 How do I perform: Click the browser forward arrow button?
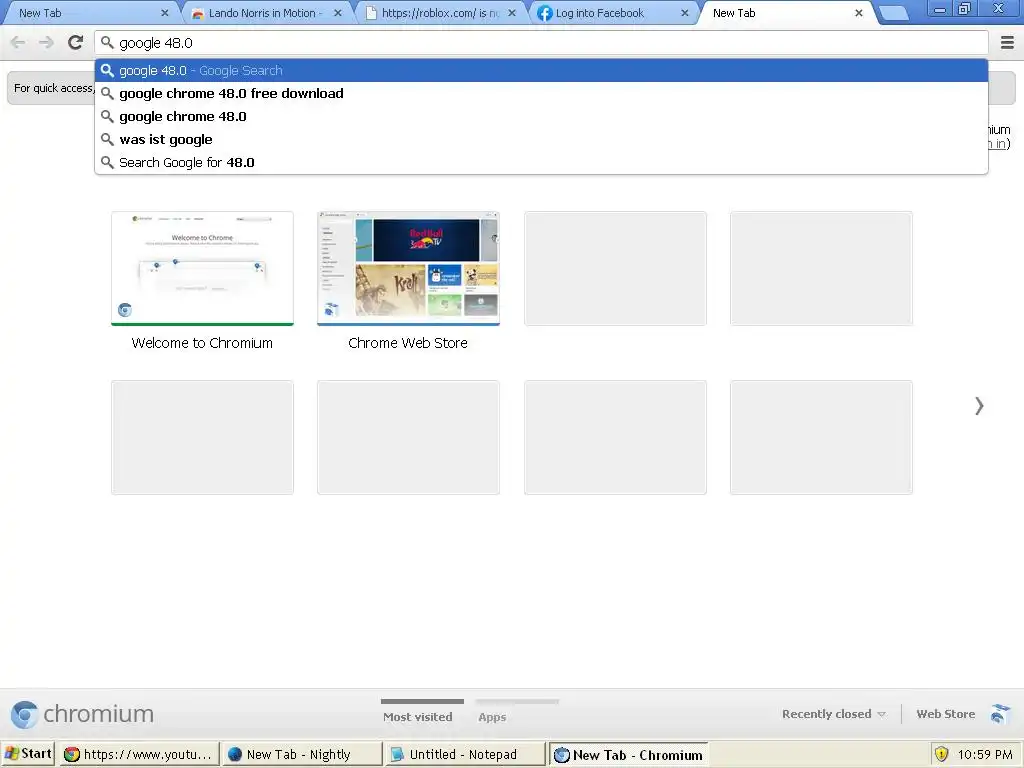(x=46, y=43)
